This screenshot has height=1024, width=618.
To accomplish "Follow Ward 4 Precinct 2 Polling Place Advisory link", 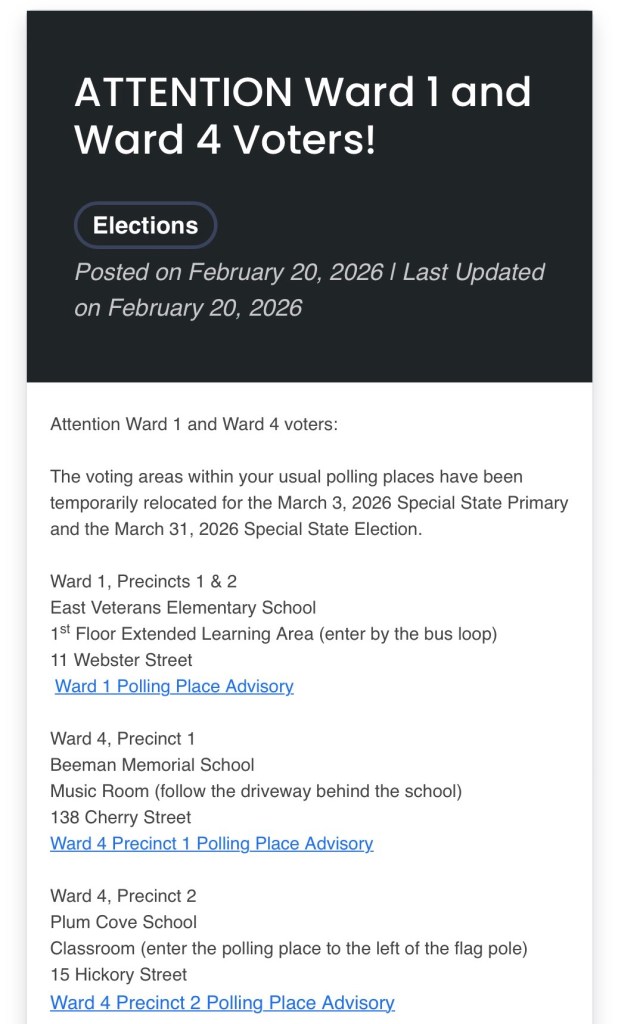I will (222, 1001).
